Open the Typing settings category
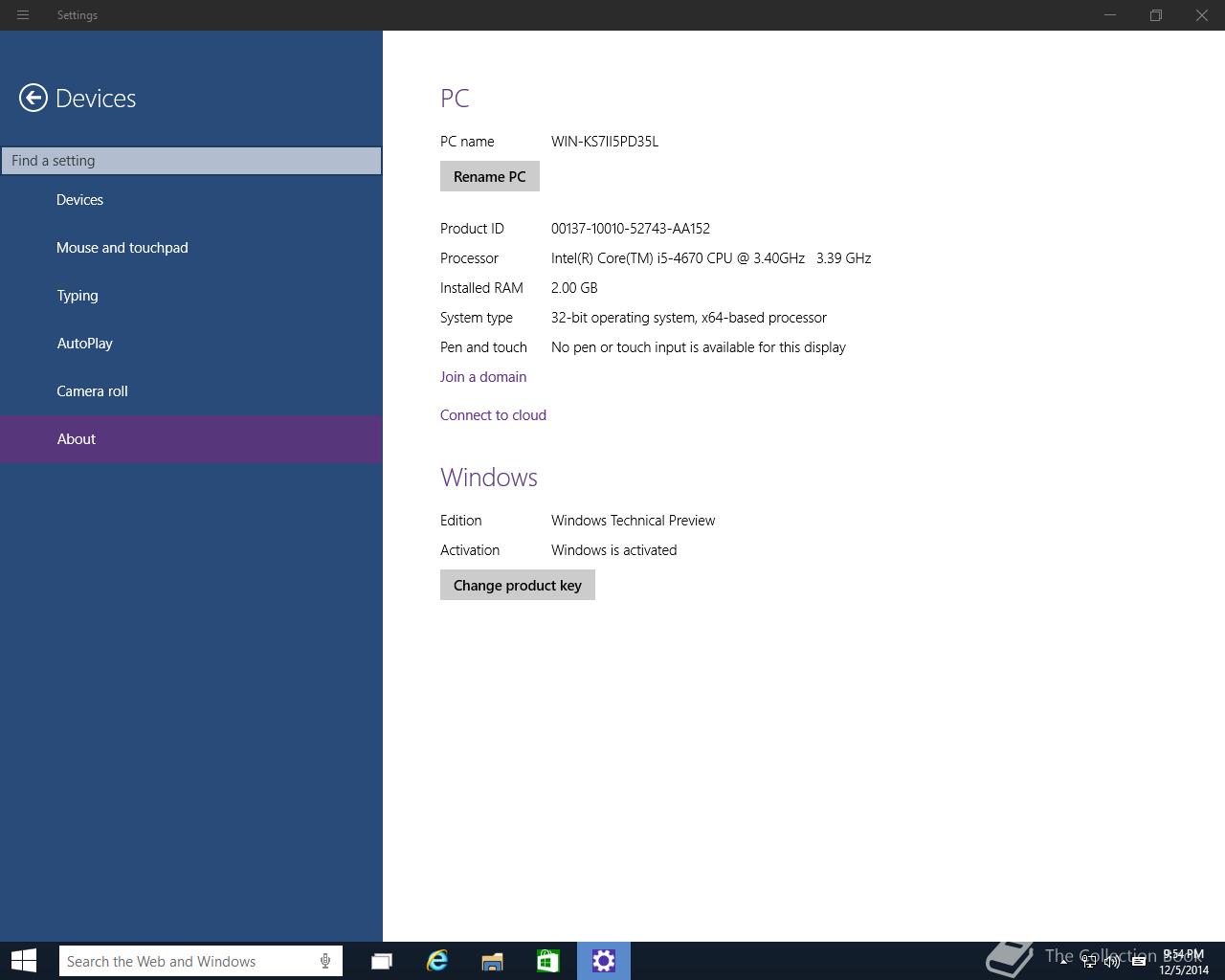1225x980 pixels. tap(191, 296)
